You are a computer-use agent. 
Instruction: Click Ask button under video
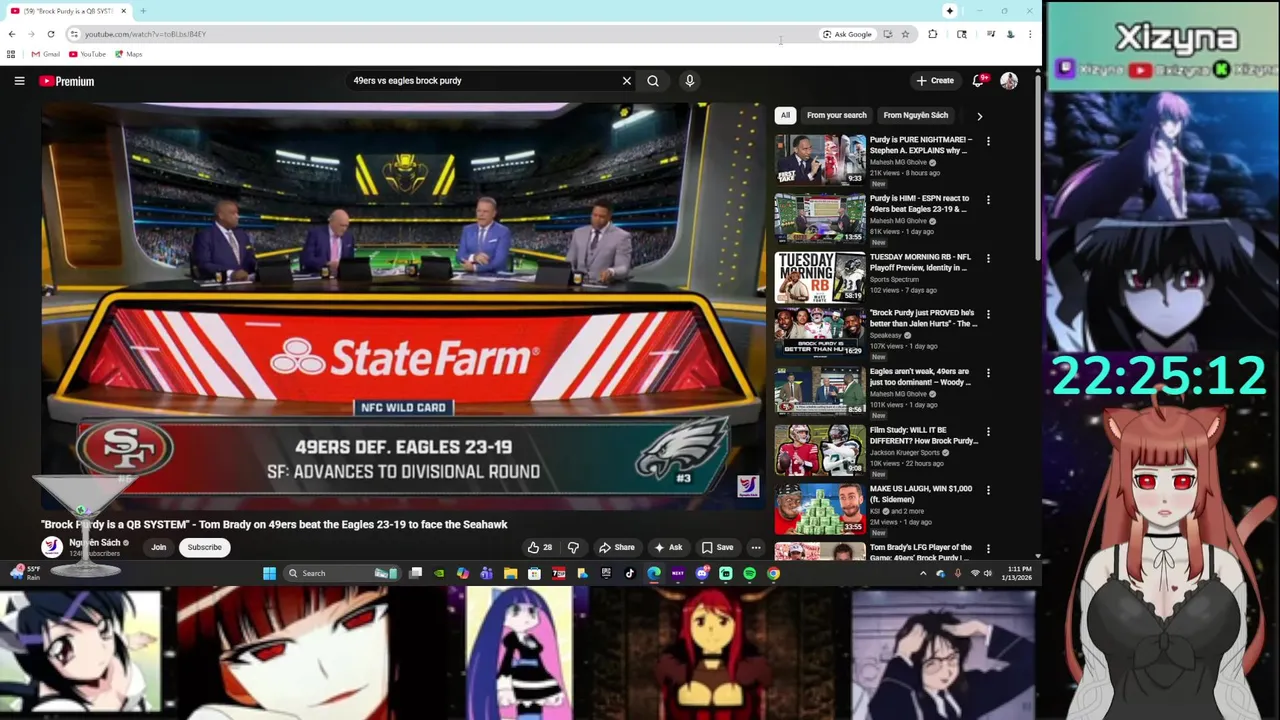point(668,547)
